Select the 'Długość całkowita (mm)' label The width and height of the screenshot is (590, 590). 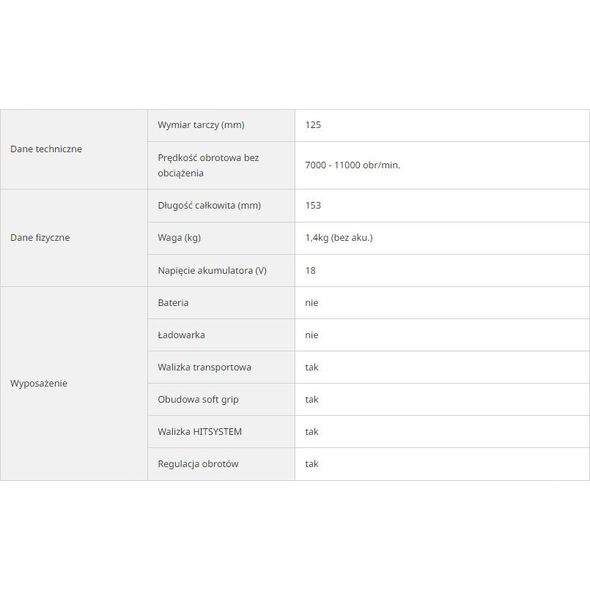tap(209, 205)
